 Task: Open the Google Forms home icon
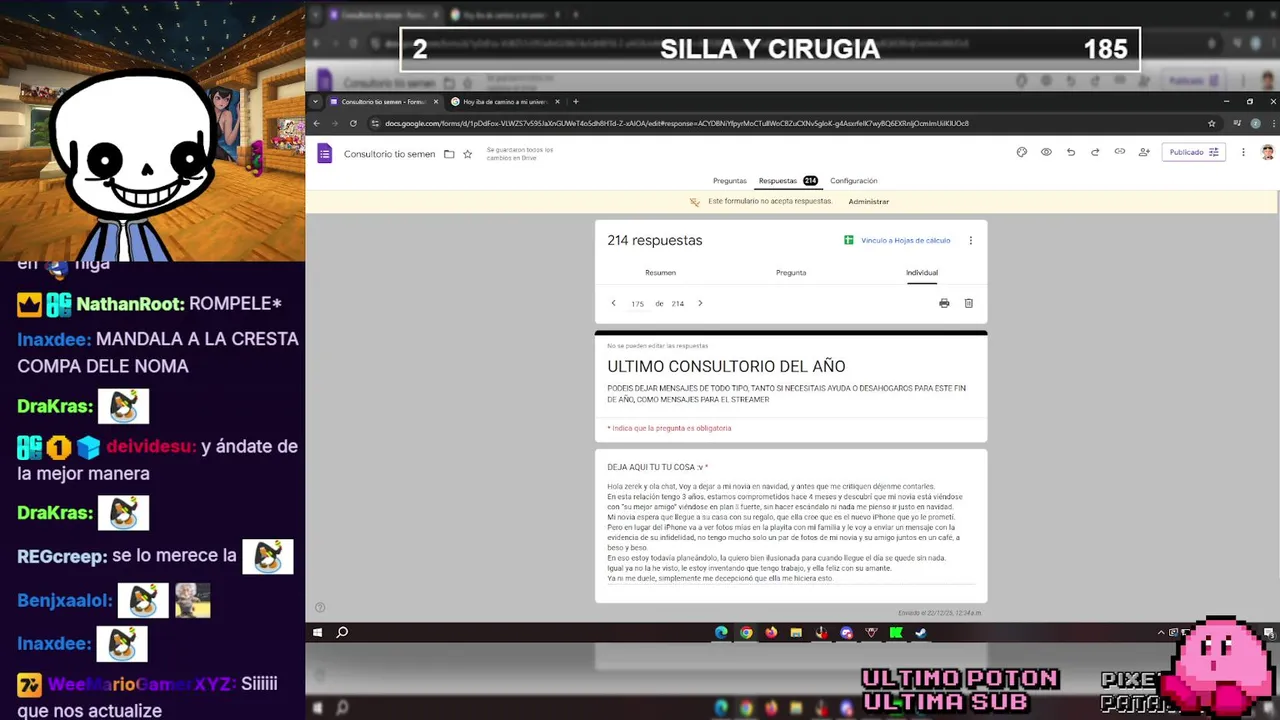tap(324, 153)
